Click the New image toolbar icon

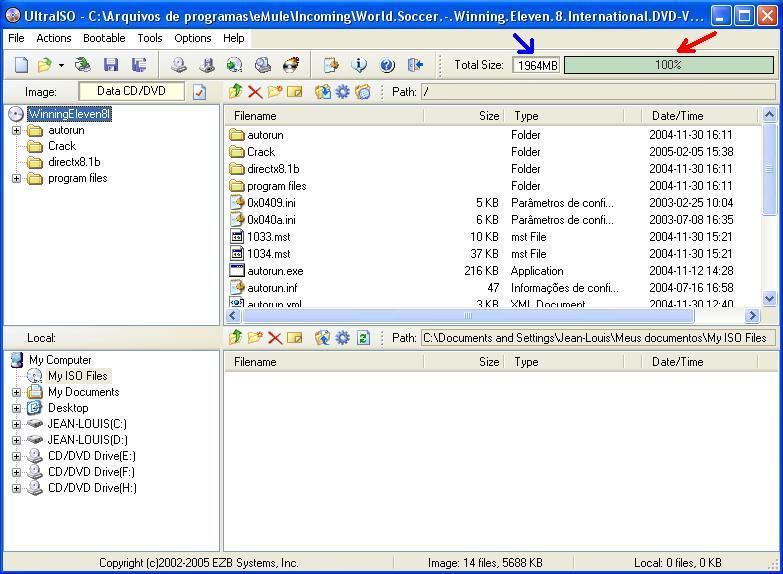pyautogui.click(x=21, y=65)
